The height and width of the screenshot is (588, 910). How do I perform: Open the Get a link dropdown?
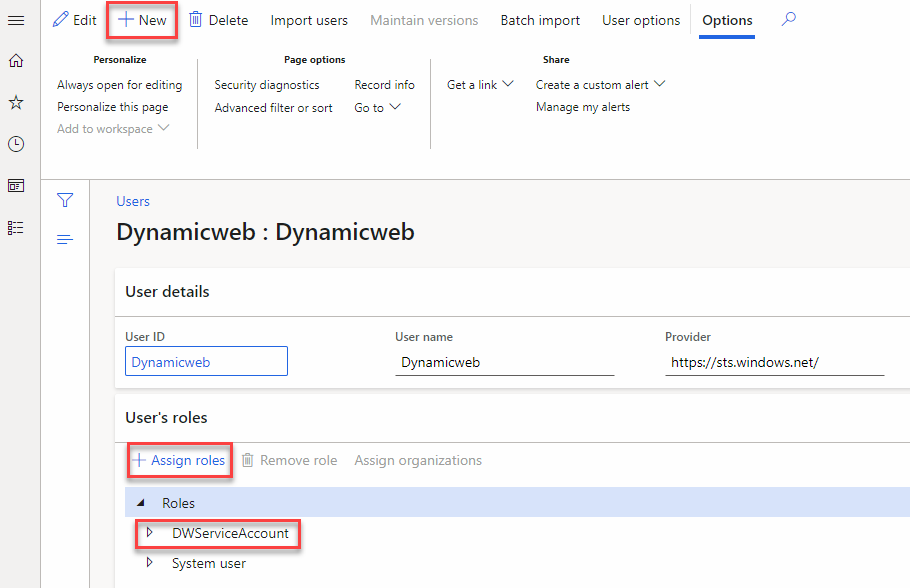[x=480, y=85]
